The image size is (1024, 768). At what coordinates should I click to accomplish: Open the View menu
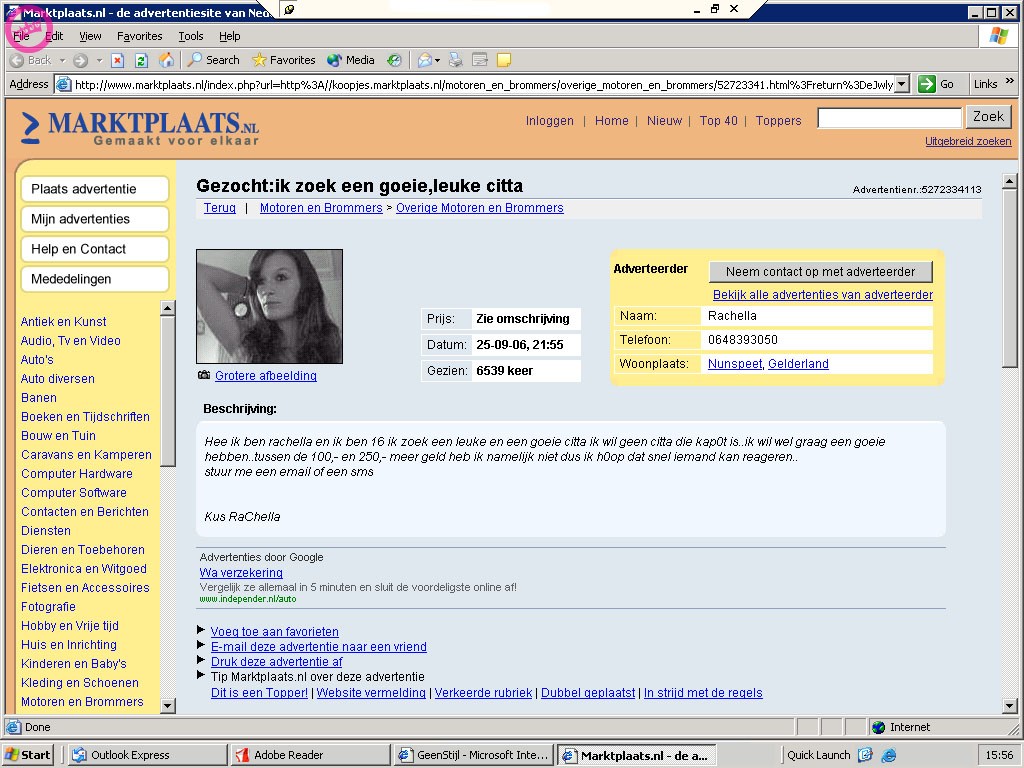tap(90, 36)
